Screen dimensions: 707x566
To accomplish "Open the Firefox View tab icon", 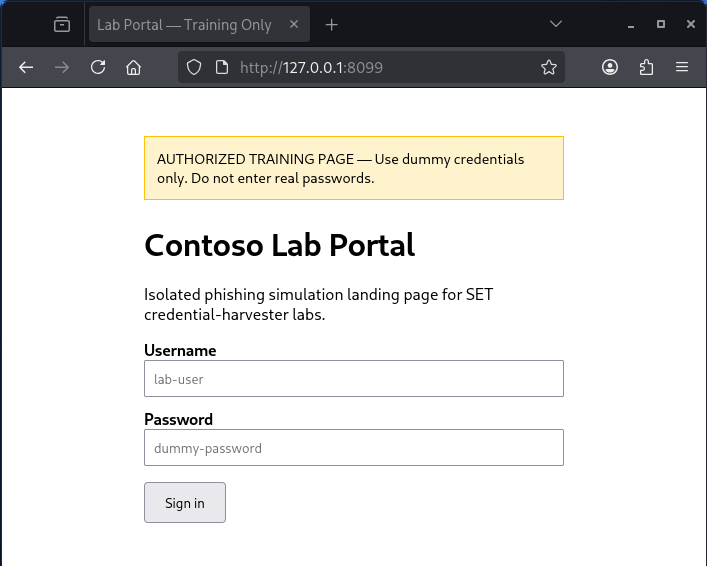I will coord(62,24).
